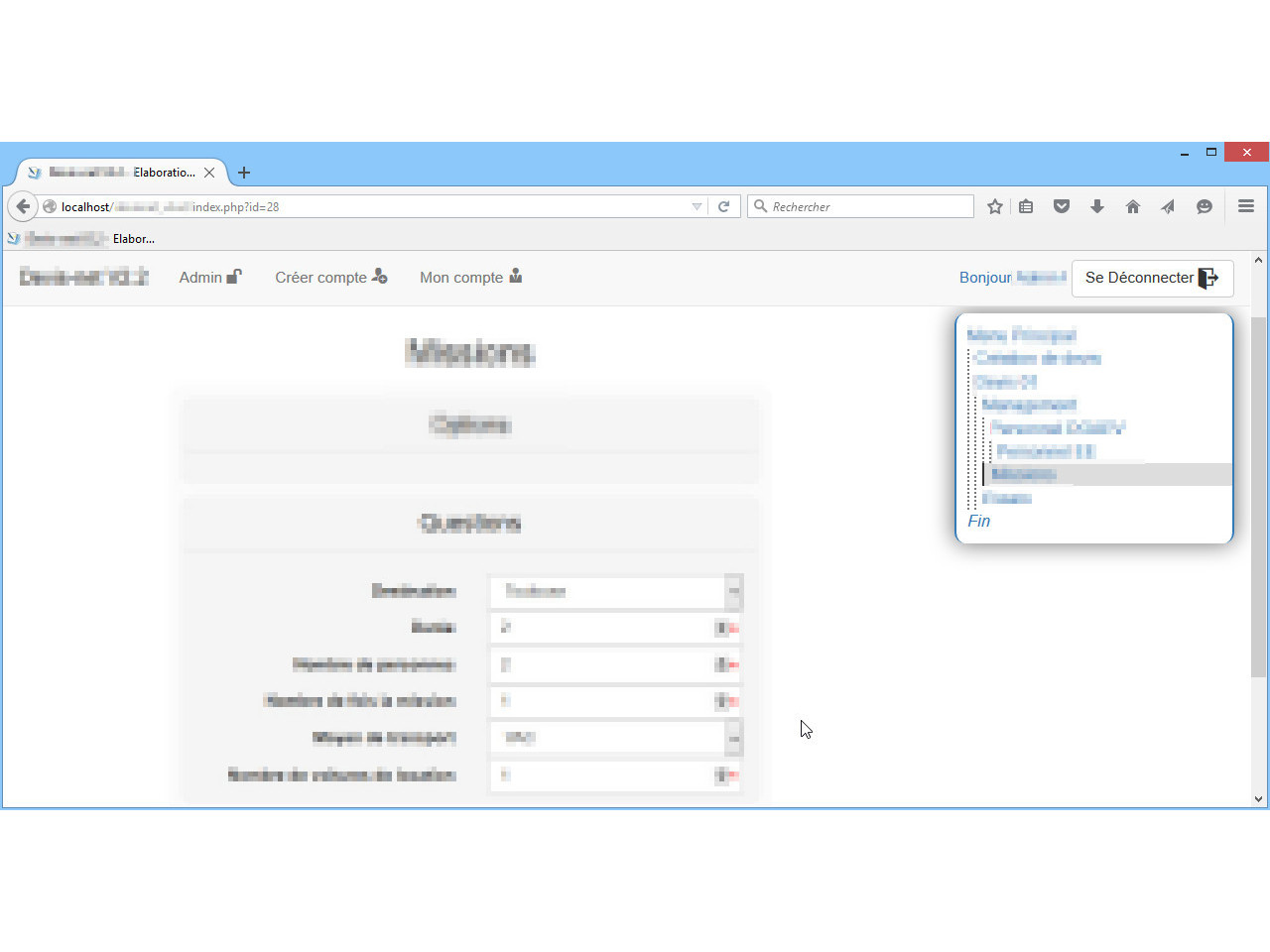The image size is (1270, 952).
Task: Click the blurred site brand in navbar
Action: (x=83, y=277)
